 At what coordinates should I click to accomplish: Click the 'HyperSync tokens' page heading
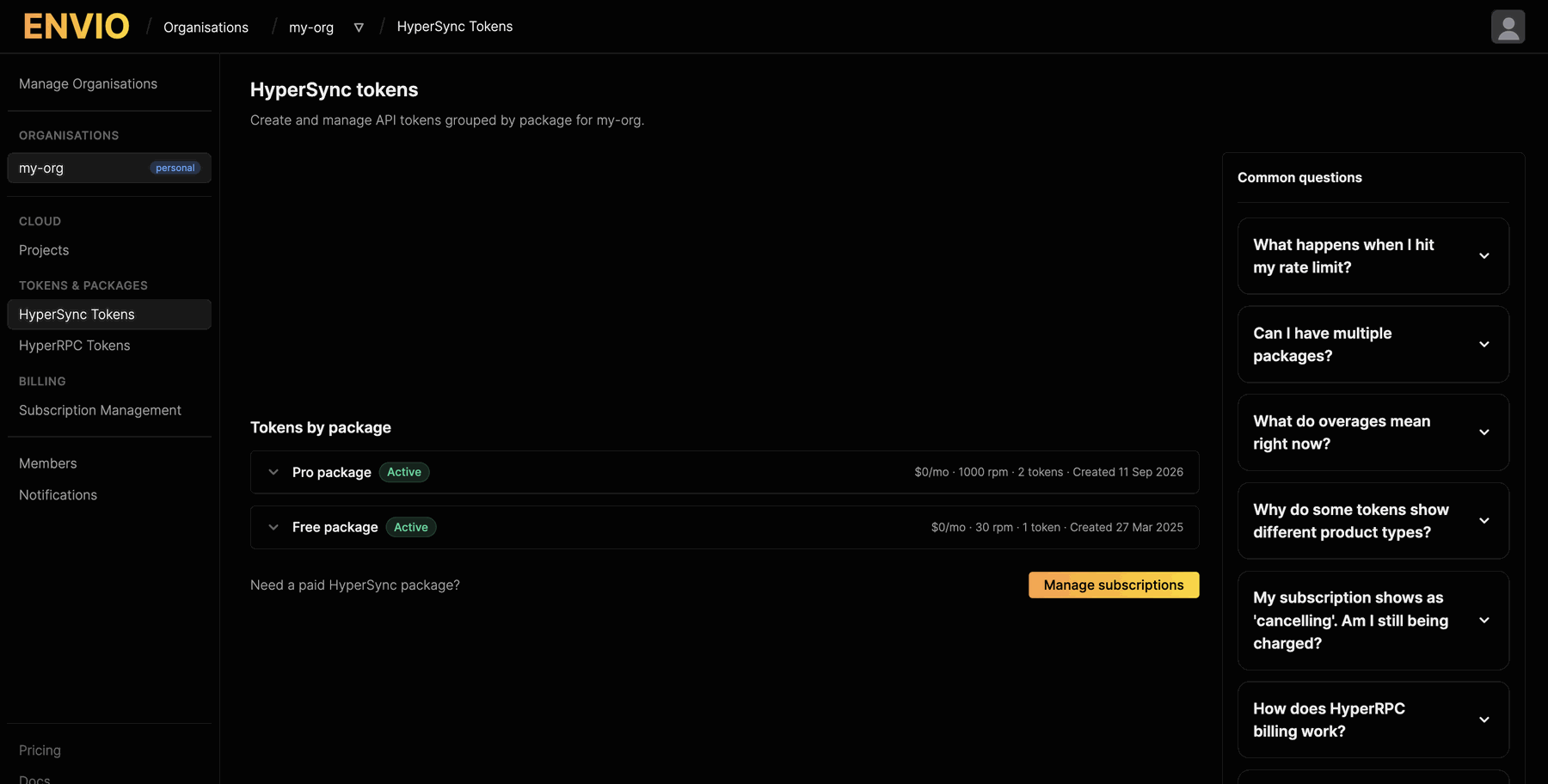[x=334, y=89]
